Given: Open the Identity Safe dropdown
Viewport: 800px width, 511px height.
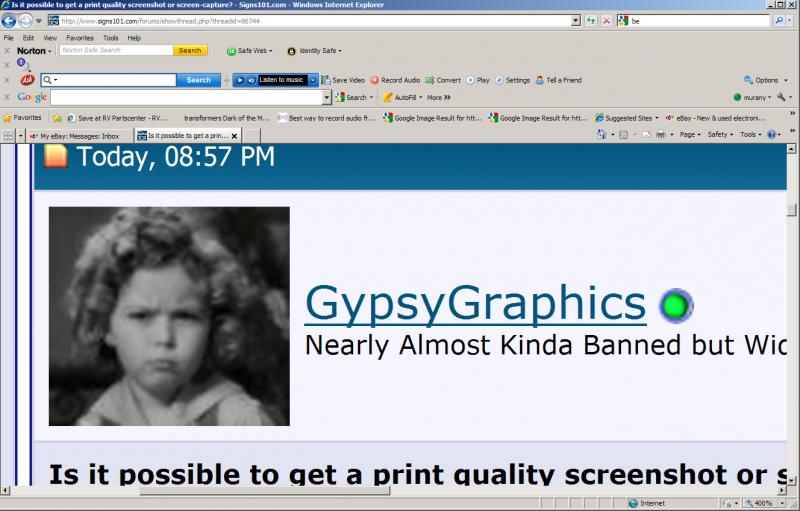Looking at the screenshot, I should (314, 51).
